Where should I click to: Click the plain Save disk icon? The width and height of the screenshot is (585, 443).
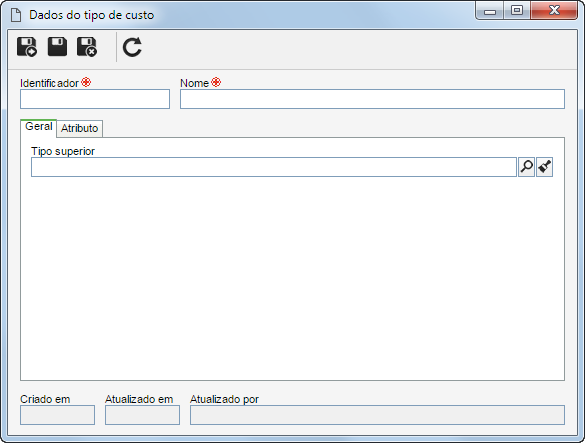pos(57,47)
